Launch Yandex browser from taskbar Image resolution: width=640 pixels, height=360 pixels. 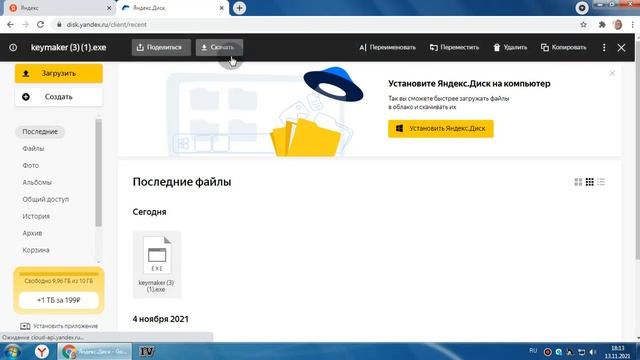coord(42,351)
